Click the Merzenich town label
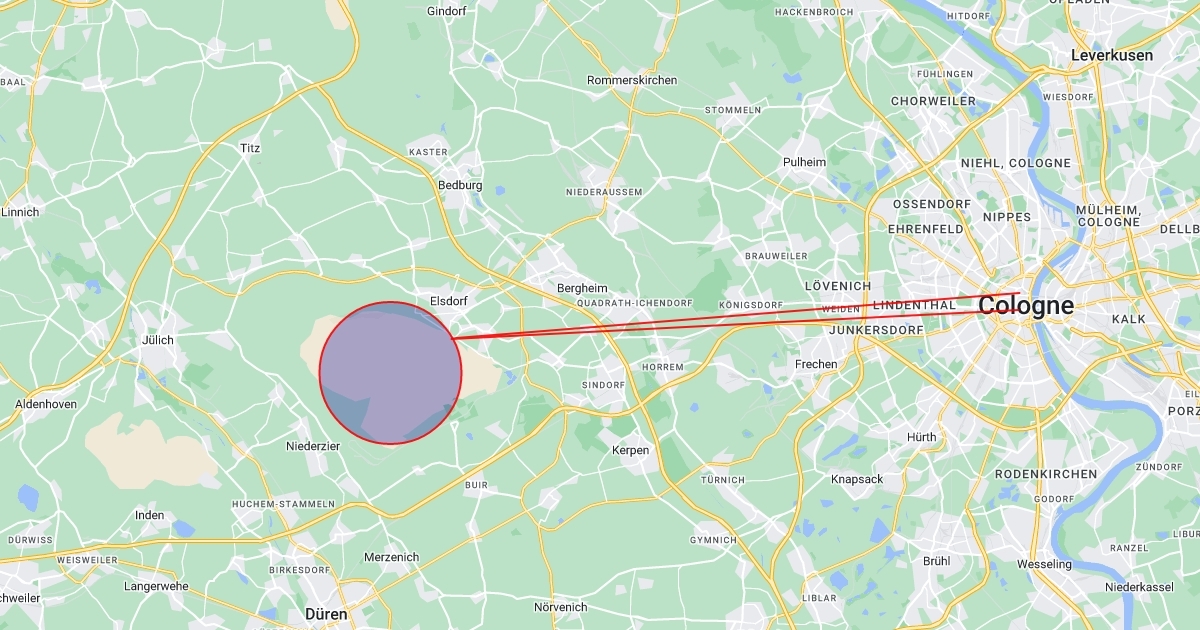 point(391,557)
